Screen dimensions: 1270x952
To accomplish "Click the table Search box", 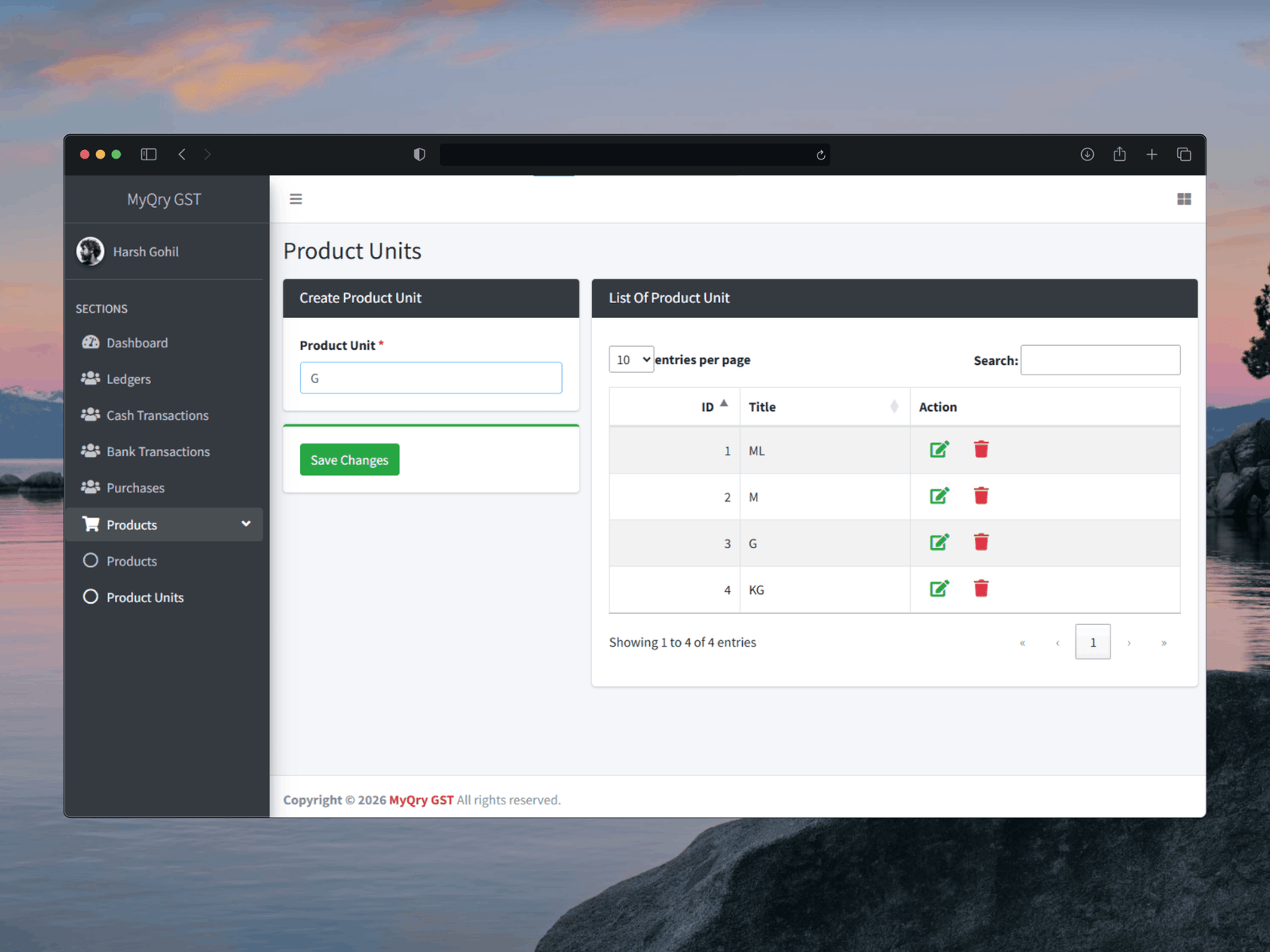I will pyautogui.click(x=1100, y=360).
